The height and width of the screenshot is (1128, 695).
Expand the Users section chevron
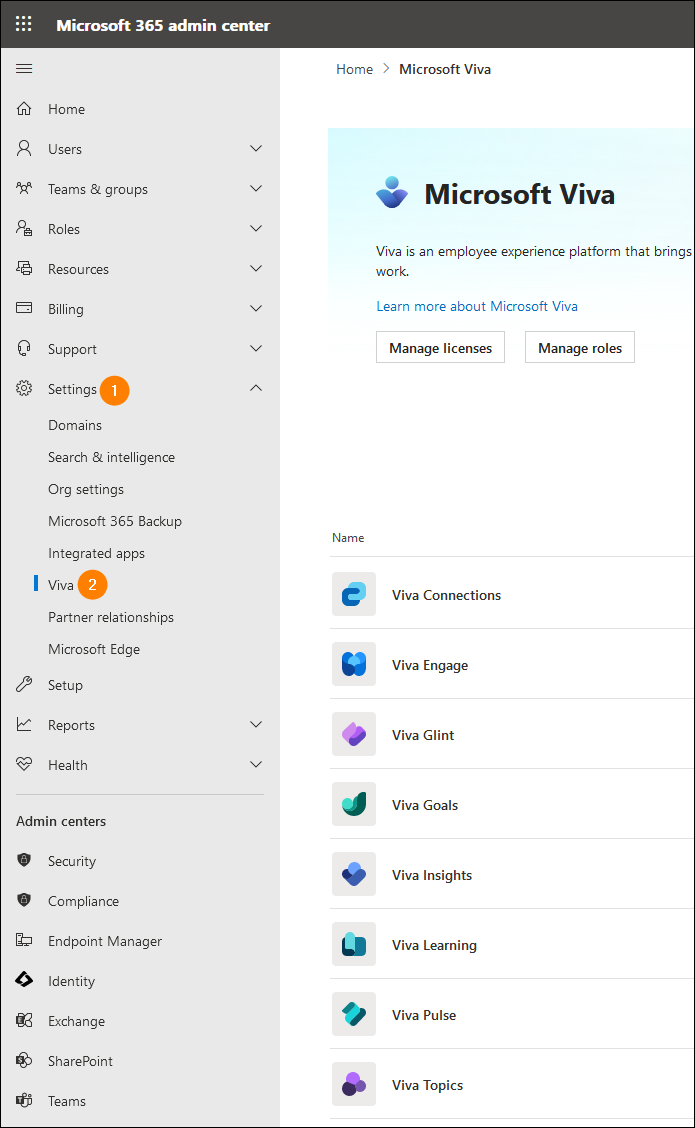255,148
